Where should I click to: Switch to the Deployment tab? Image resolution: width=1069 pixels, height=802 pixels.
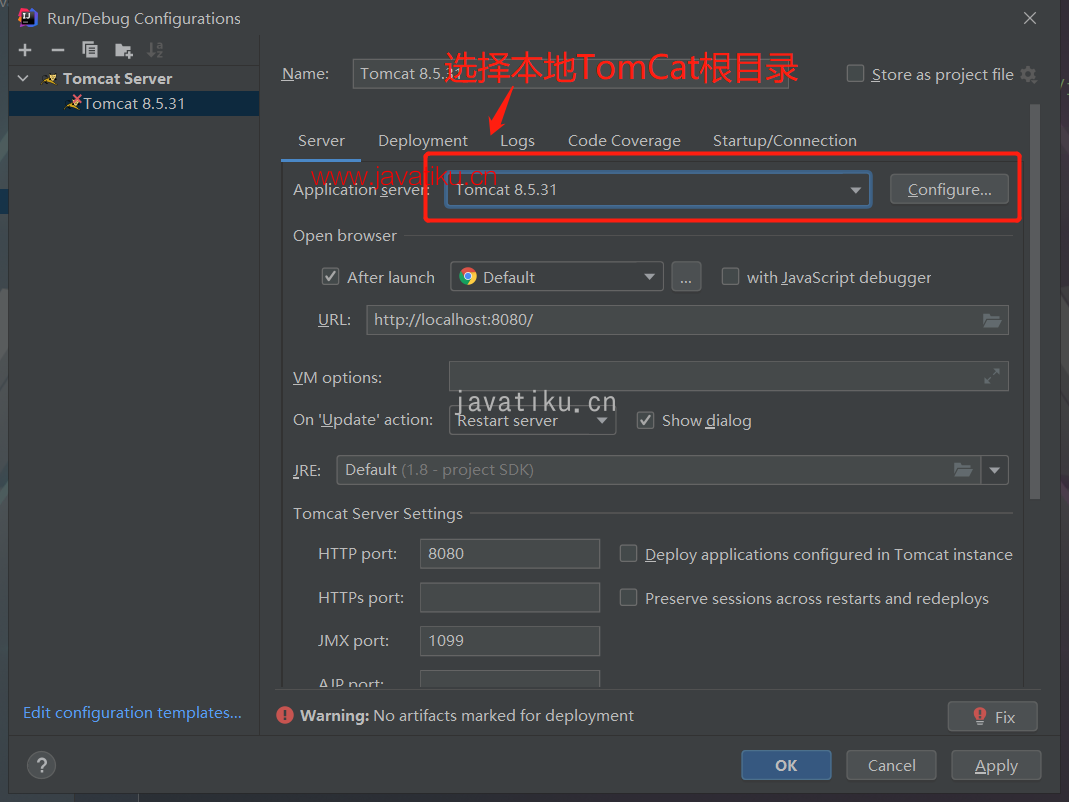[x=423, y=140]
